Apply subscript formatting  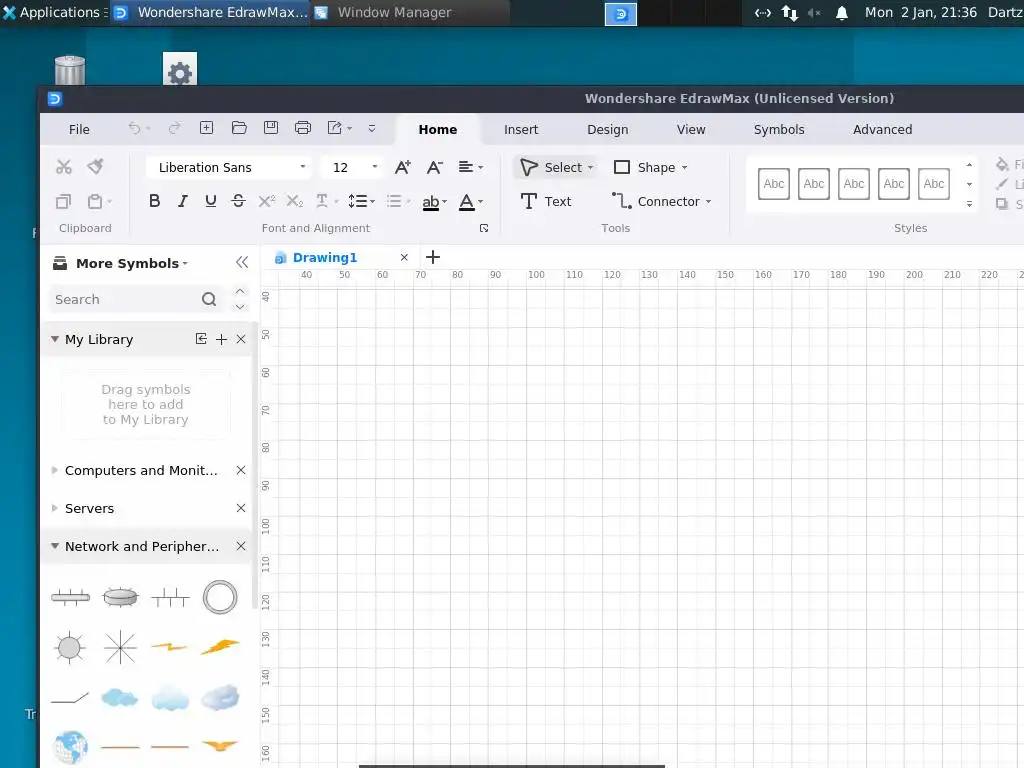[295, 201]
